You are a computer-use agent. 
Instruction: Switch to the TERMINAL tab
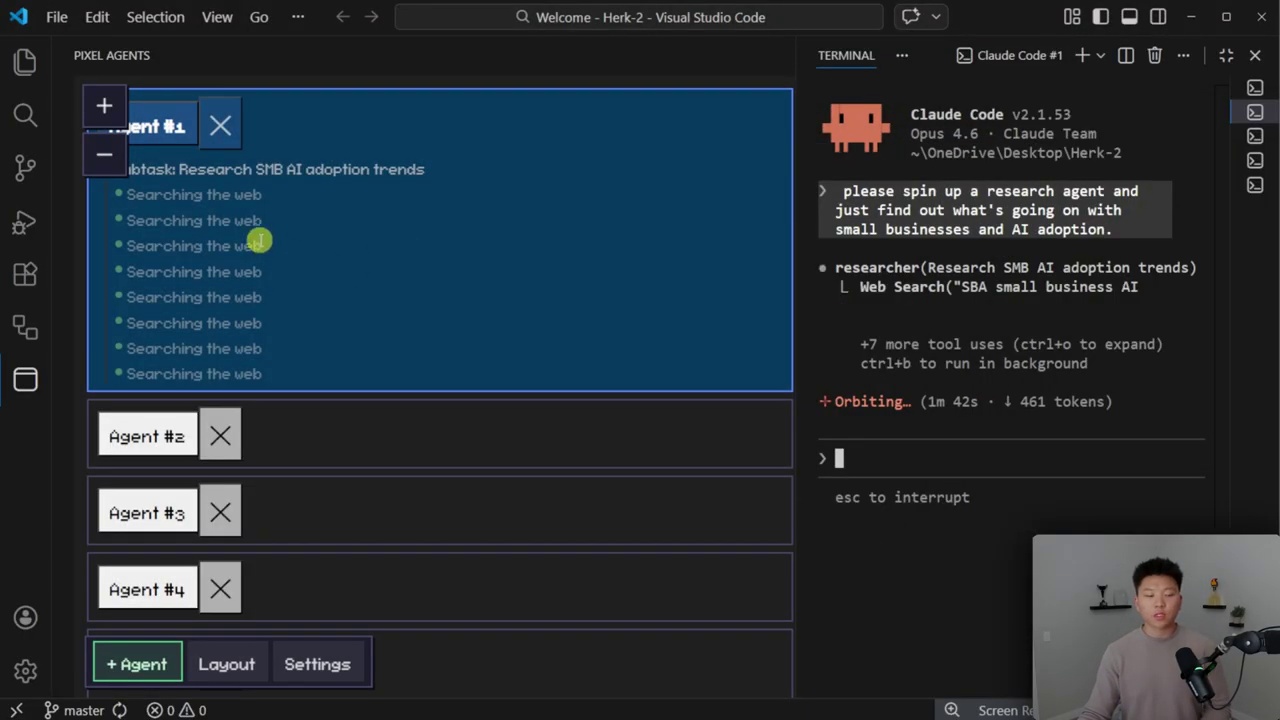click(x=846, y=55)
